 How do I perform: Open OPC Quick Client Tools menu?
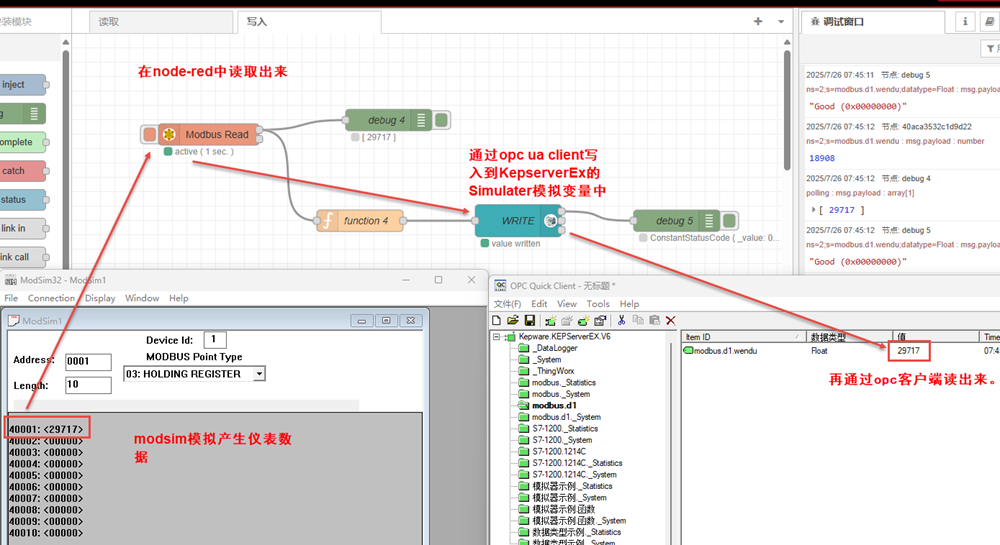click(598, 304)
